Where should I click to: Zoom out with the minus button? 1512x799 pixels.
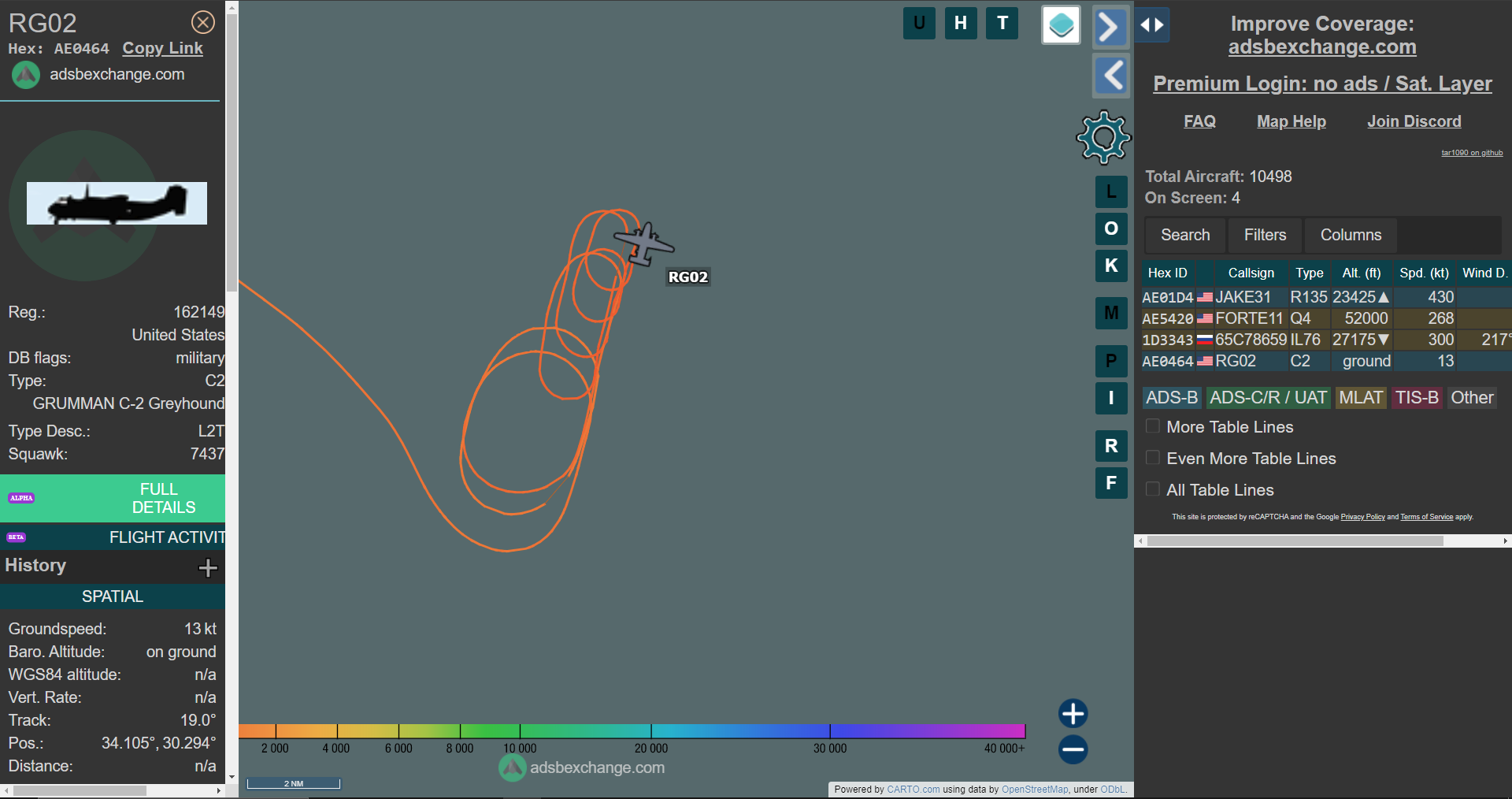[x=1073, y=749]
